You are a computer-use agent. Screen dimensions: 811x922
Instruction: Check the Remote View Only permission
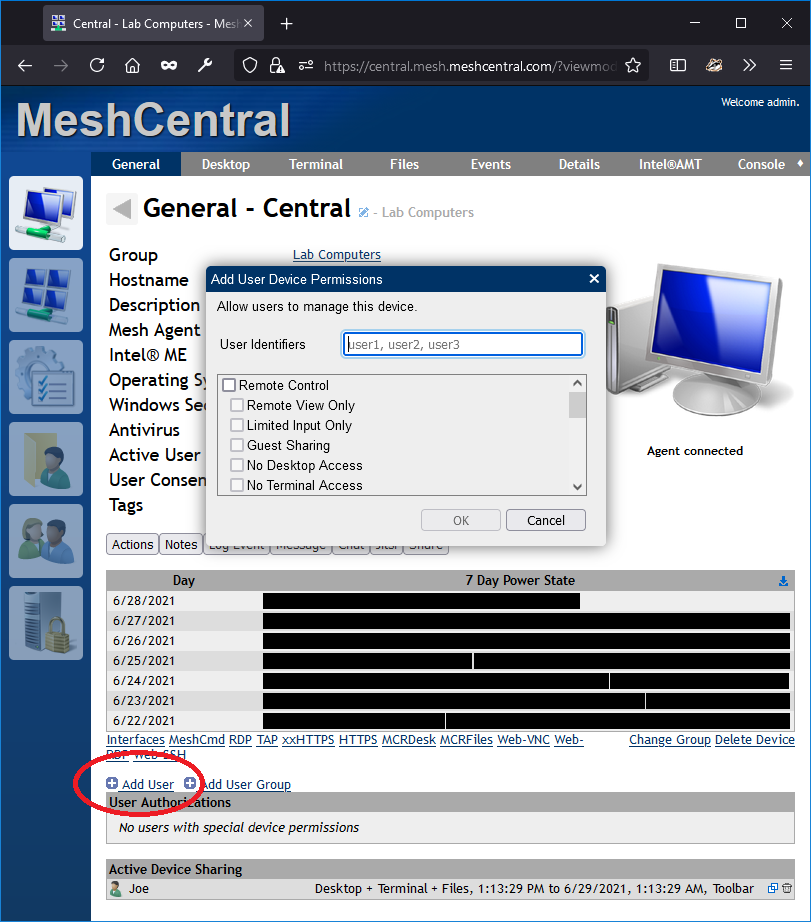click(237, 405)
